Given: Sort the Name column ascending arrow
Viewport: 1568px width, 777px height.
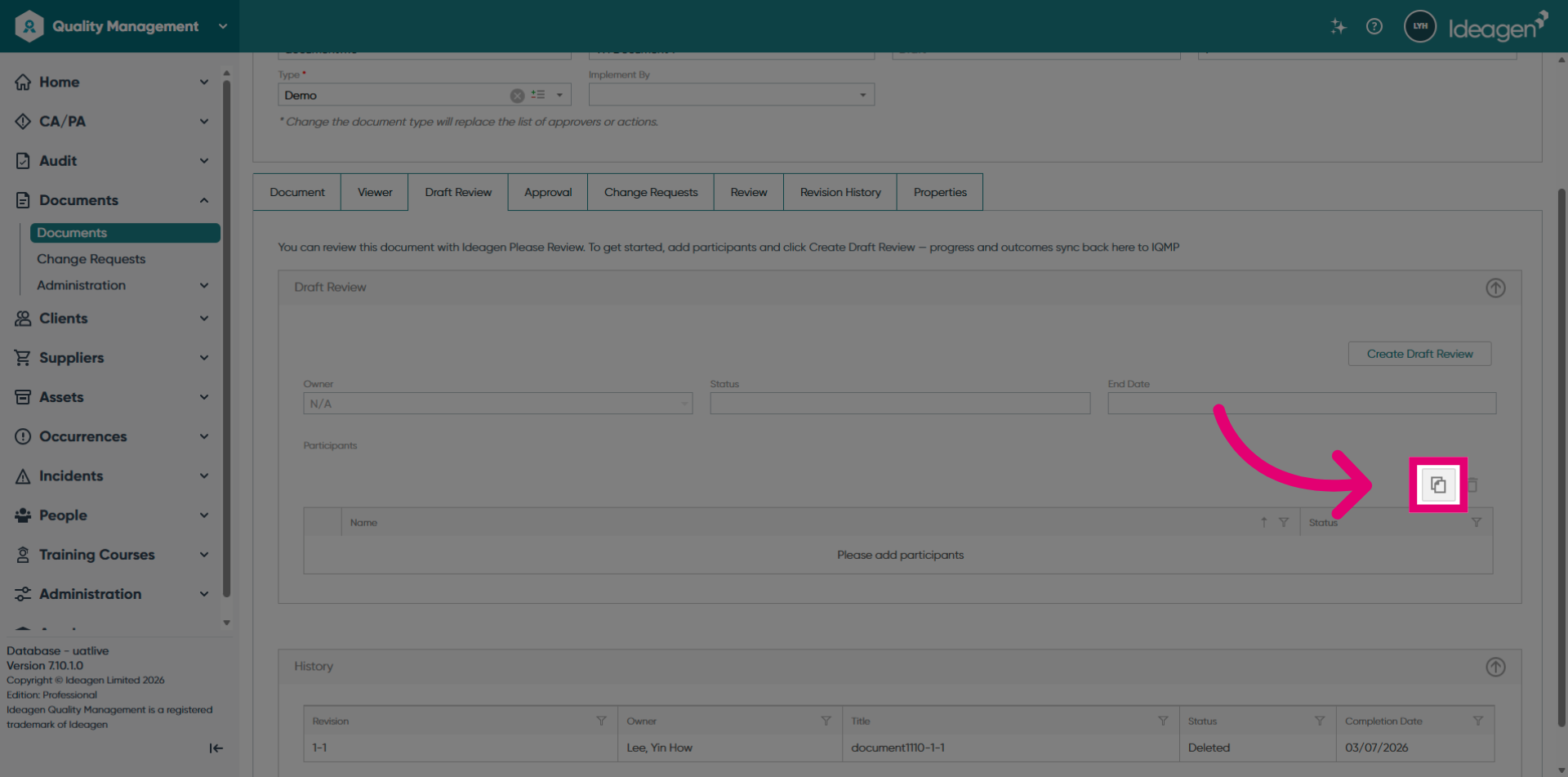Looking at the screenshot, I should [1263, 522].
